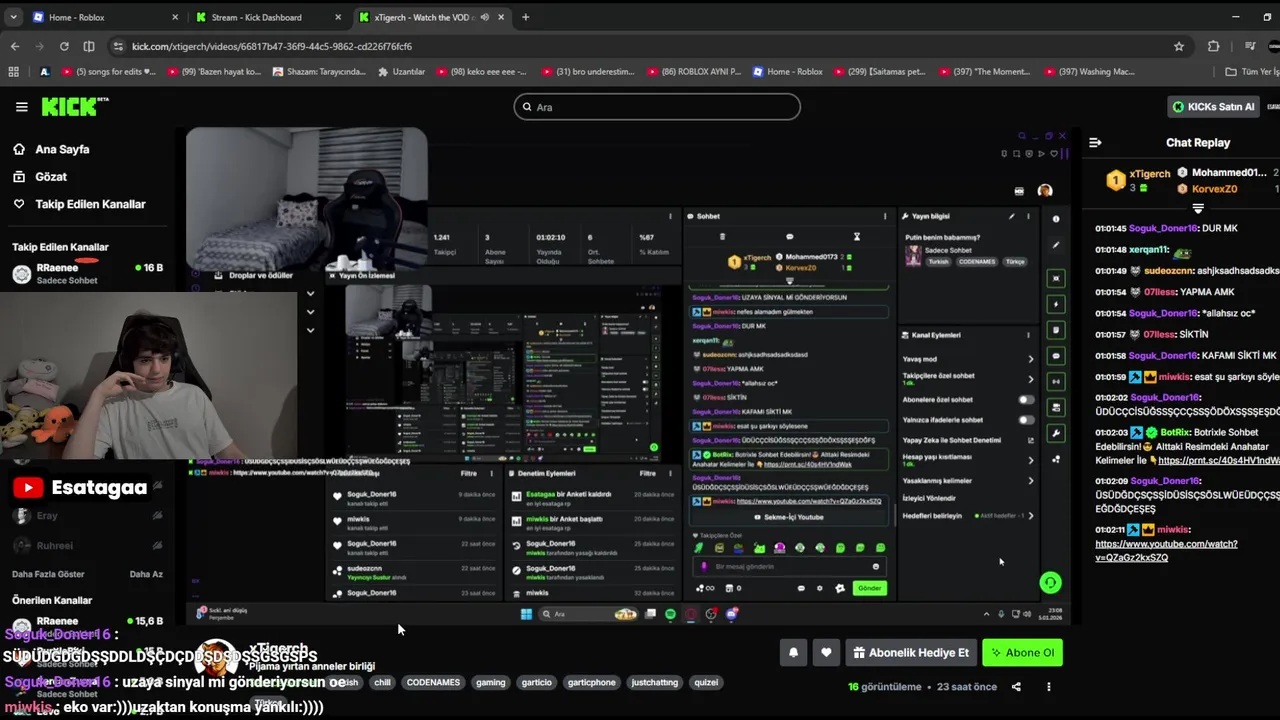Click the Spotify icon in streamed taskbar

pos(671,614)
